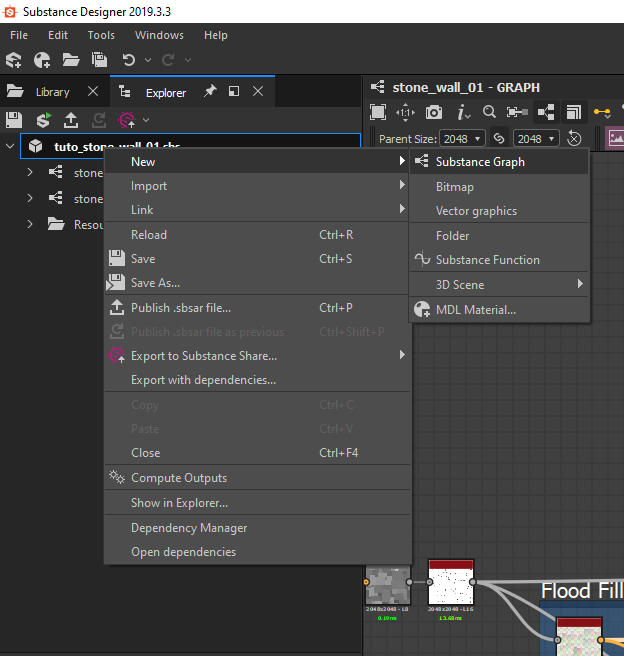Click the greyed republish icon in Explorer toolbar
Viewport: 624px width, 656px height.
point(99,120)
